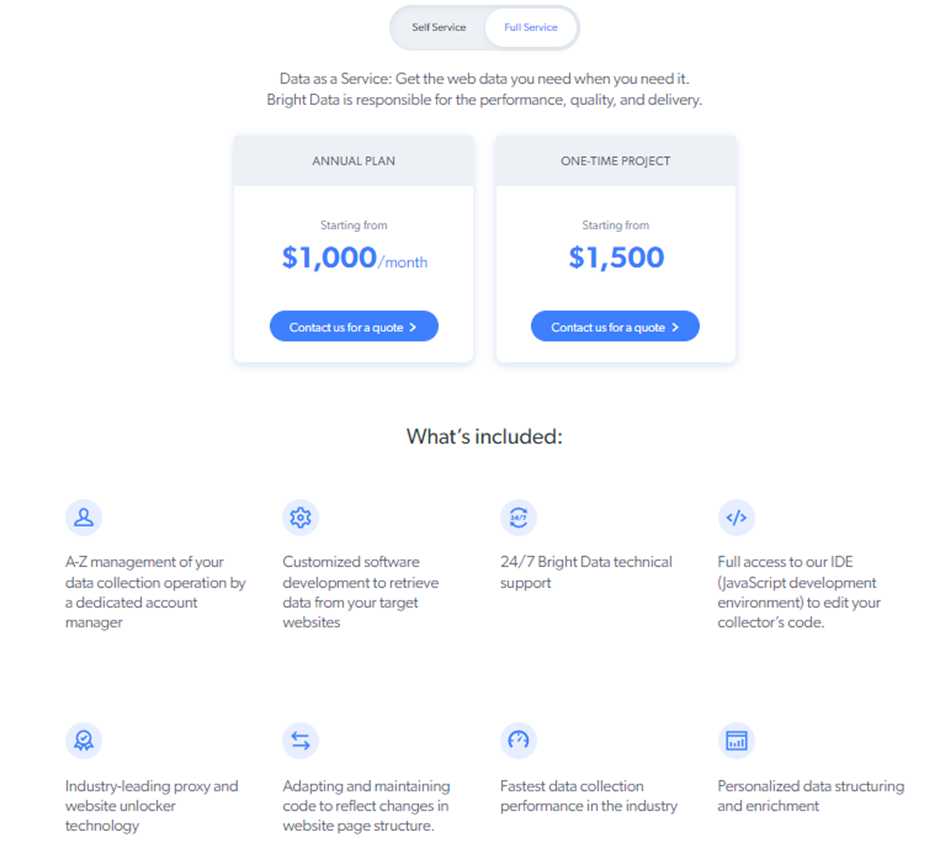Click the data structuring chart icon
940x859 pixels.
[x=737, y=740]
